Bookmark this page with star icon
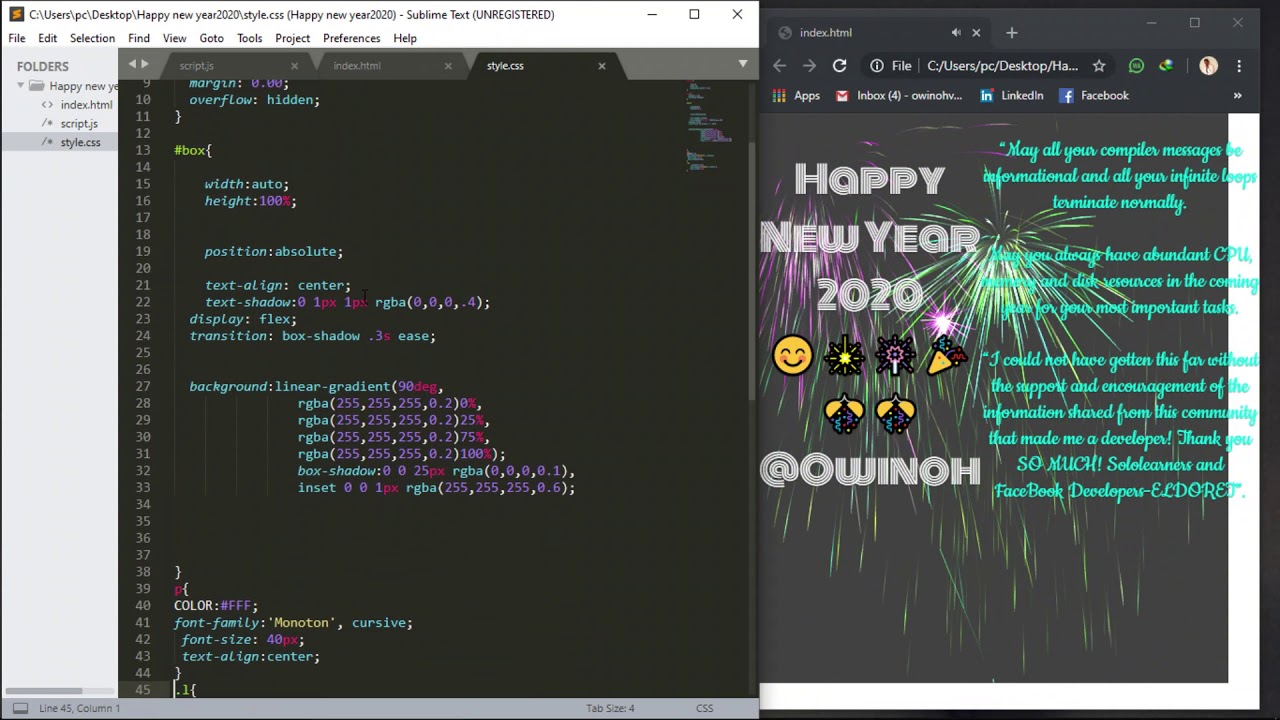Viewport: 1280px width, 720px height. tap(1099, 65)
